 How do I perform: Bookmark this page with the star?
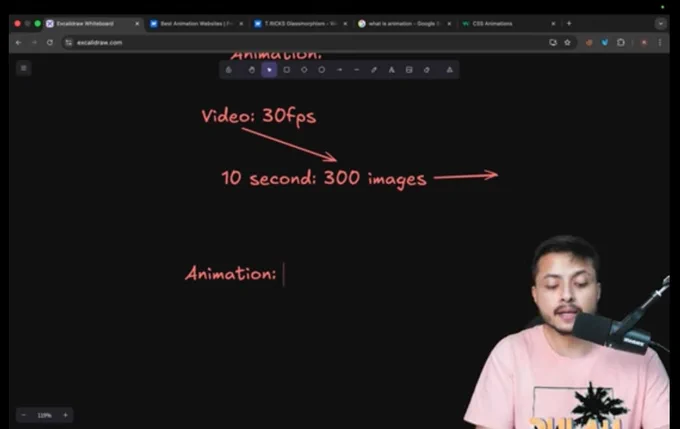567,43
